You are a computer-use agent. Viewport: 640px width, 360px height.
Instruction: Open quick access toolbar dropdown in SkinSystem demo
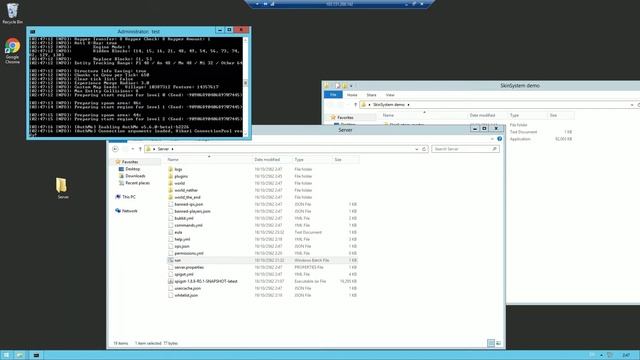coord(351,86)
